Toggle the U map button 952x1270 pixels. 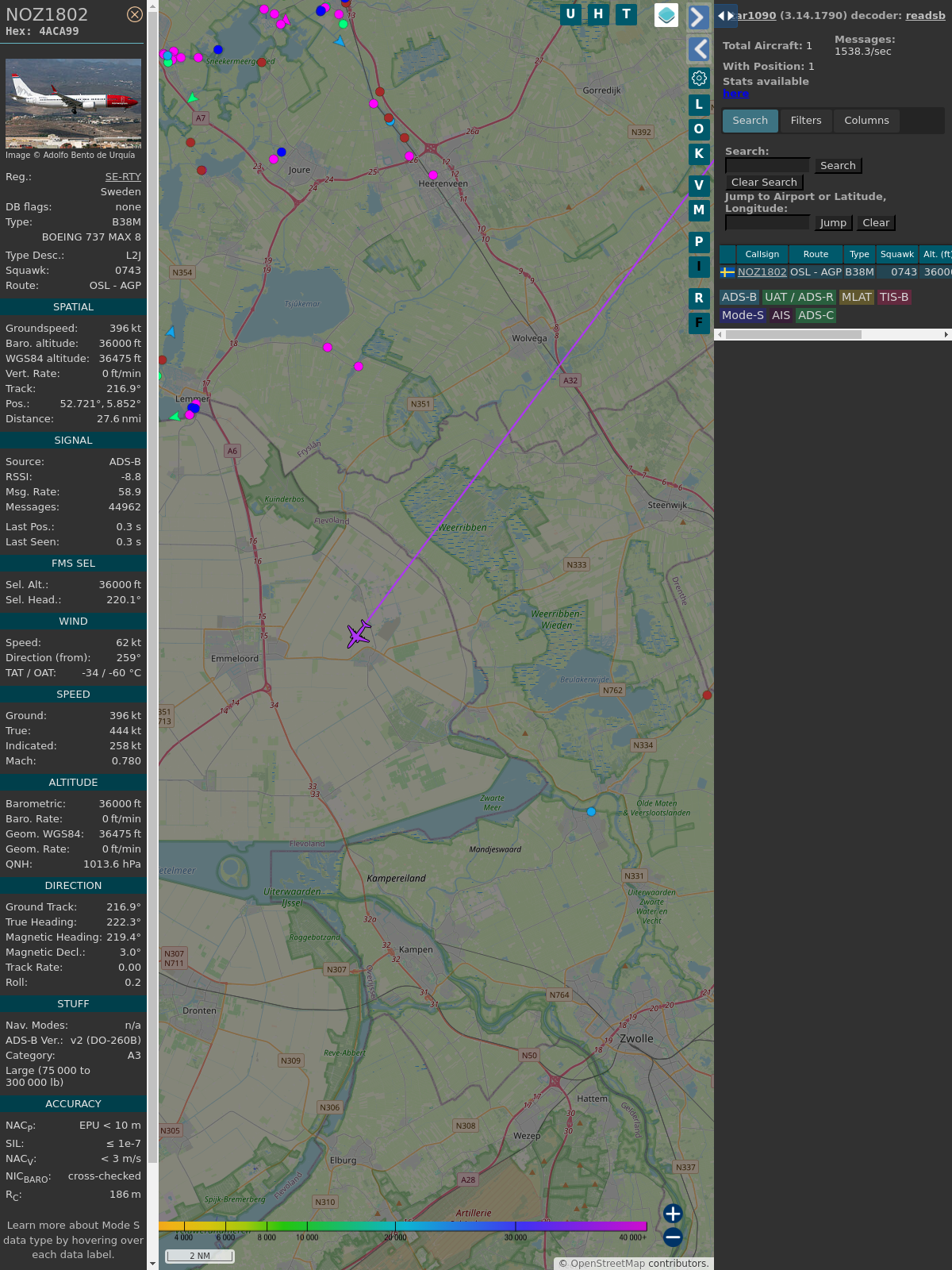point(570,14)
